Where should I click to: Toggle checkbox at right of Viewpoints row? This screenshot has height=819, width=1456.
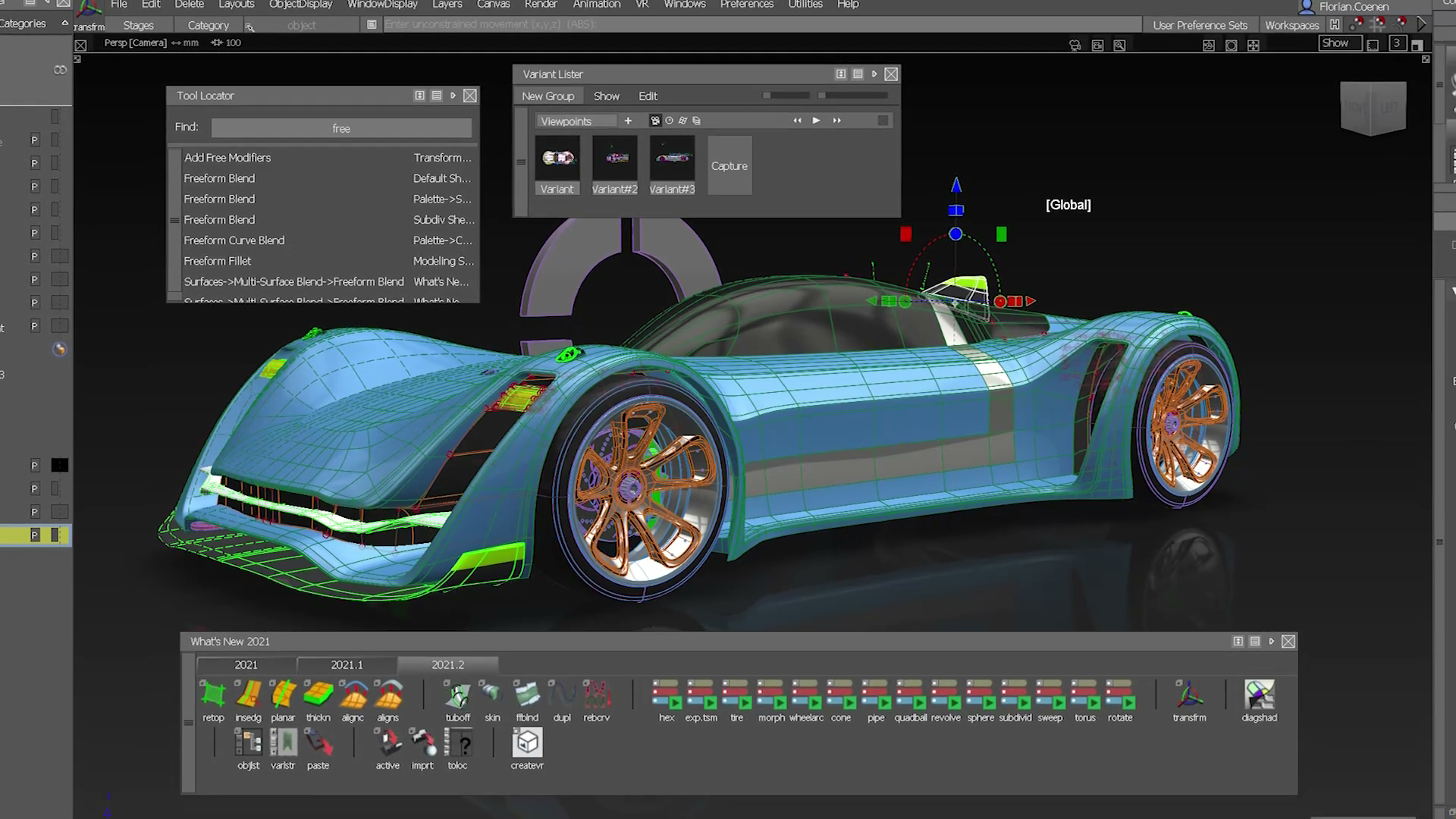point(883,121)
